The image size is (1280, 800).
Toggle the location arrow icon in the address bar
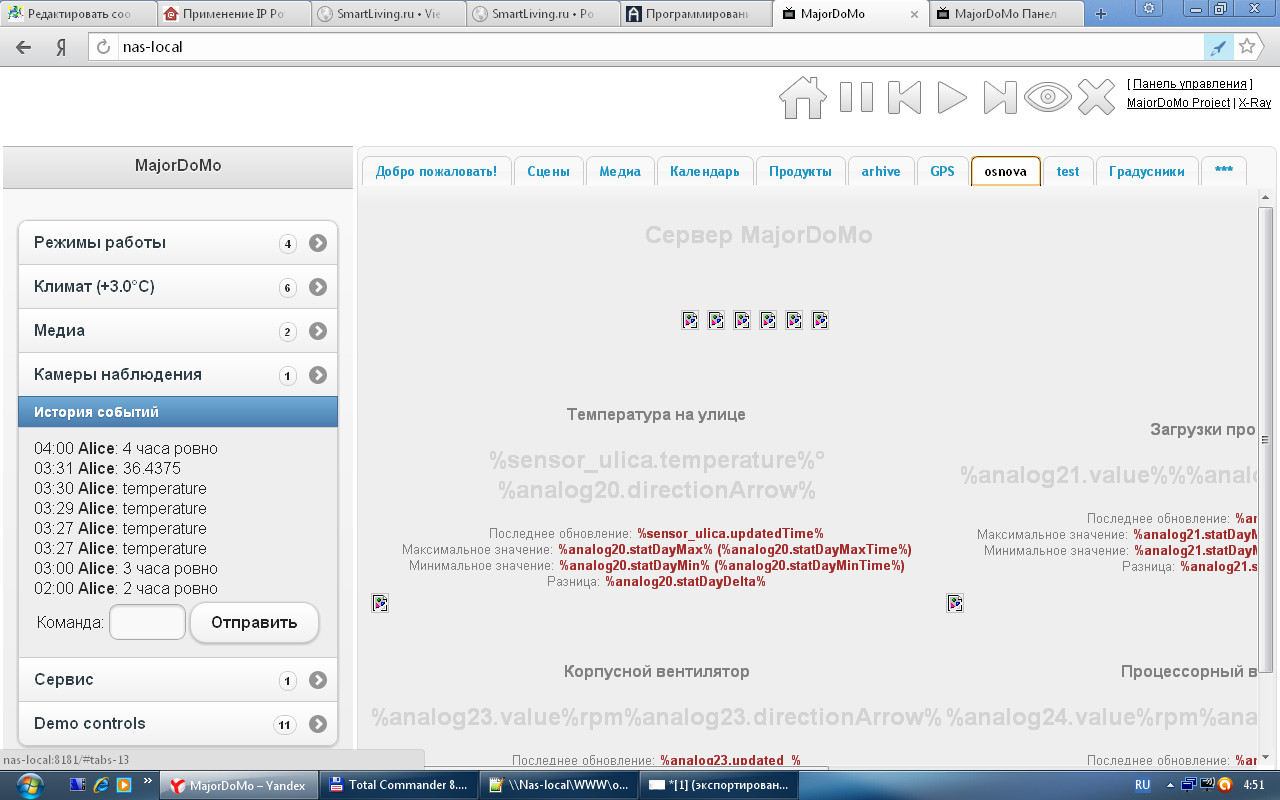1219,45
